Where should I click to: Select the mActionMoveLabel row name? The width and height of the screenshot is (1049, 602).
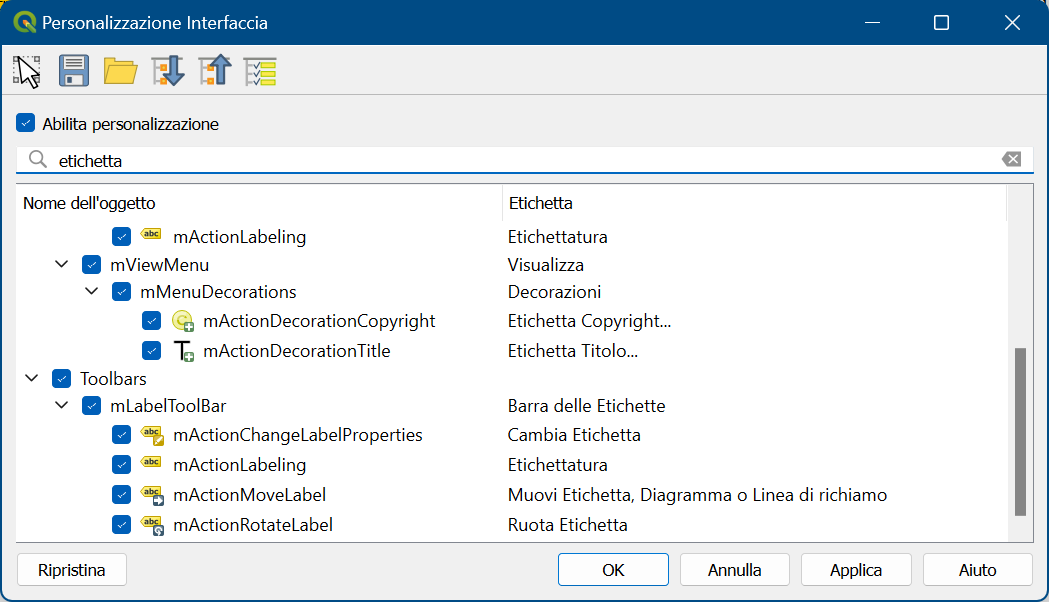tap(250, 495)
